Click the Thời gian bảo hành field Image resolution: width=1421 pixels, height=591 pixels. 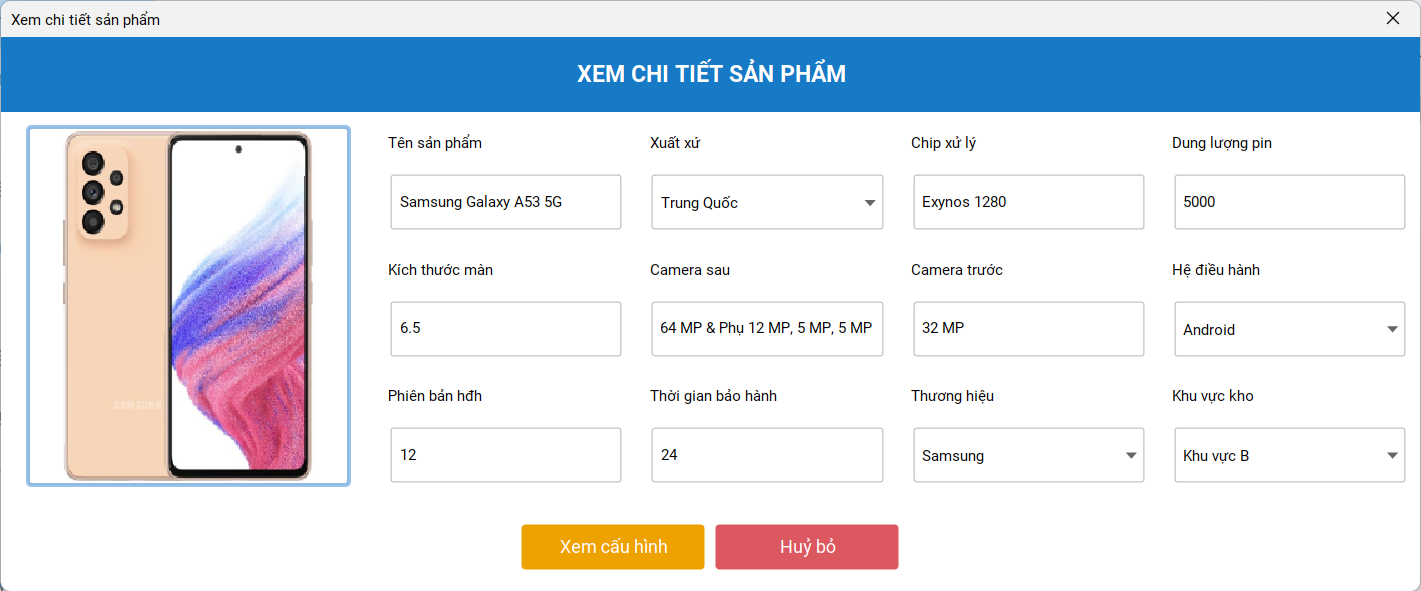767,455
